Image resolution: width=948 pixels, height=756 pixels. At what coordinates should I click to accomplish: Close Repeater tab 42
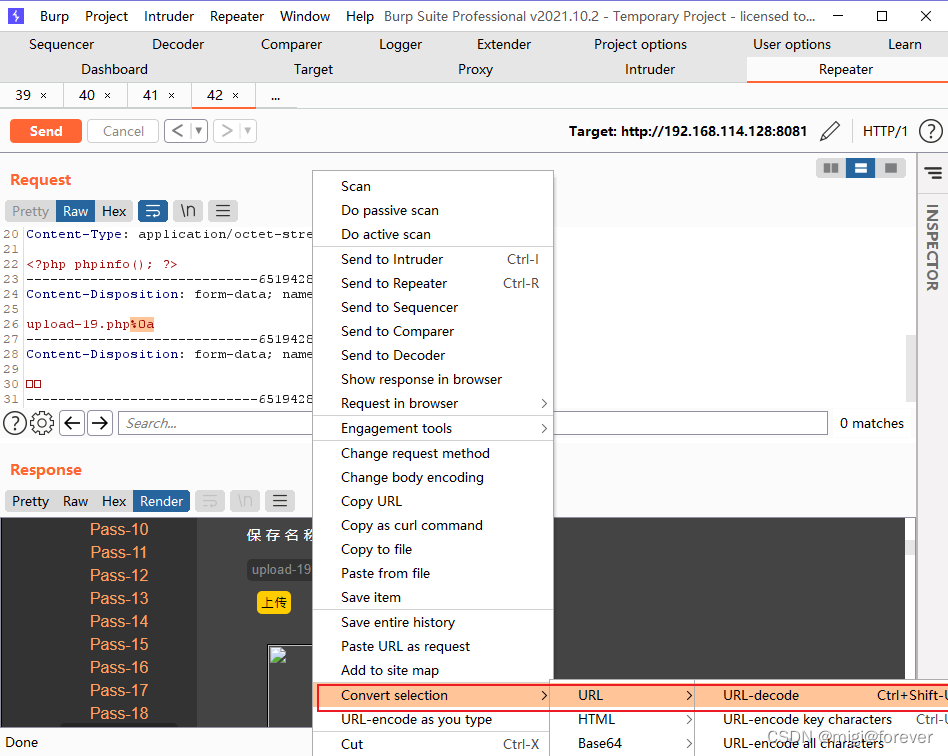(x=236, y=96)
